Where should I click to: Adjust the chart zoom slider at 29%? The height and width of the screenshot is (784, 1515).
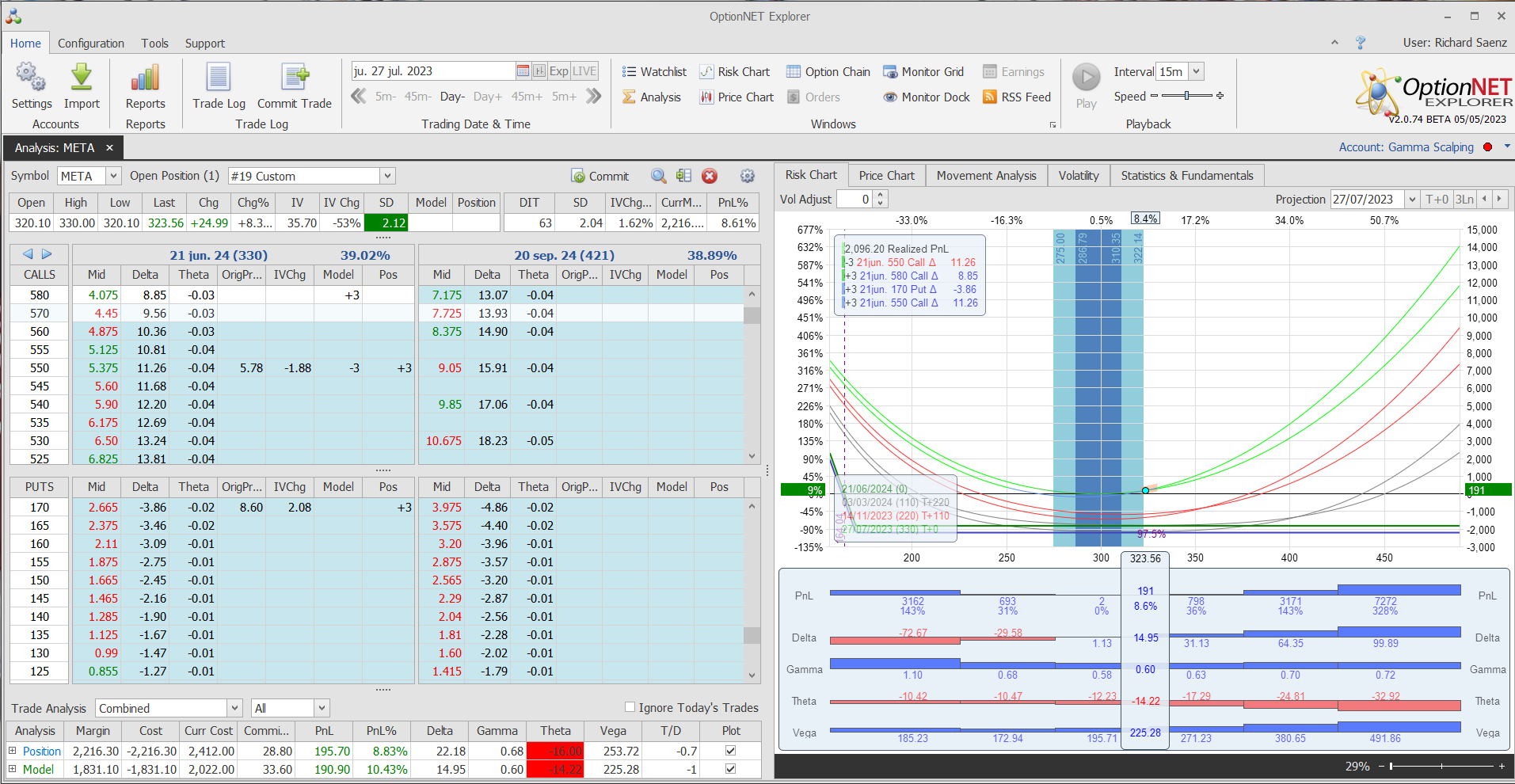pos(1441,767)
